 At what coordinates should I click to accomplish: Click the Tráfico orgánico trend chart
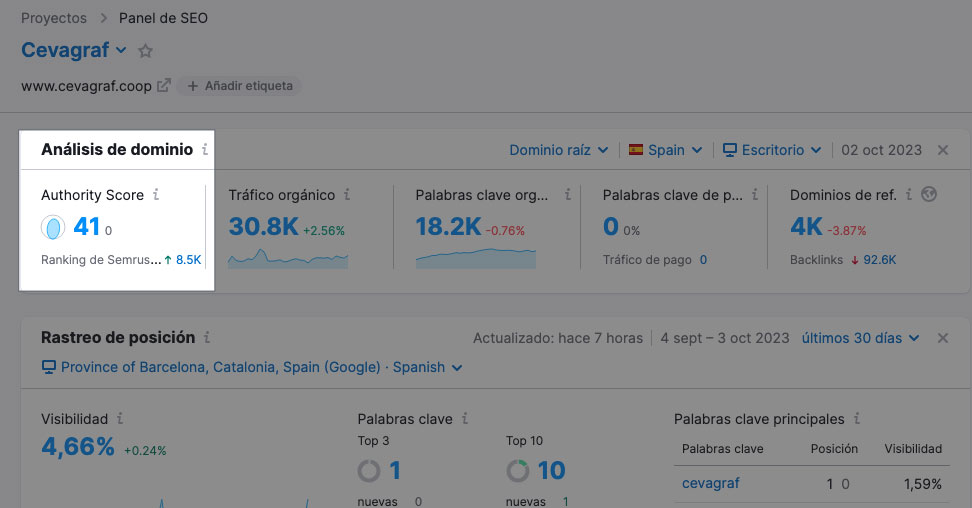pyautogui.click(x=288, y=259)
